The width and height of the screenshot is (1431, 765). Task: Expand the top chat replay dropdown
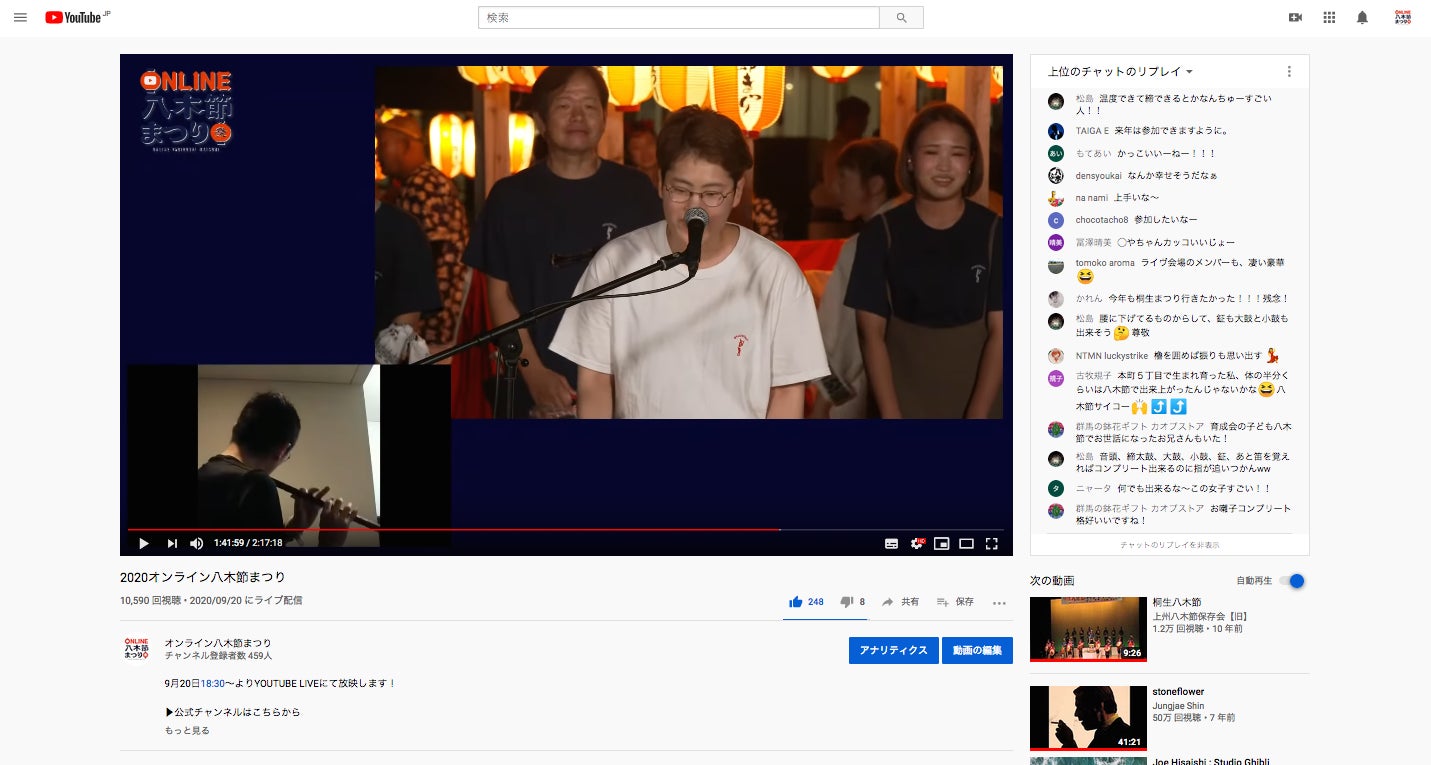point(1120,72)
